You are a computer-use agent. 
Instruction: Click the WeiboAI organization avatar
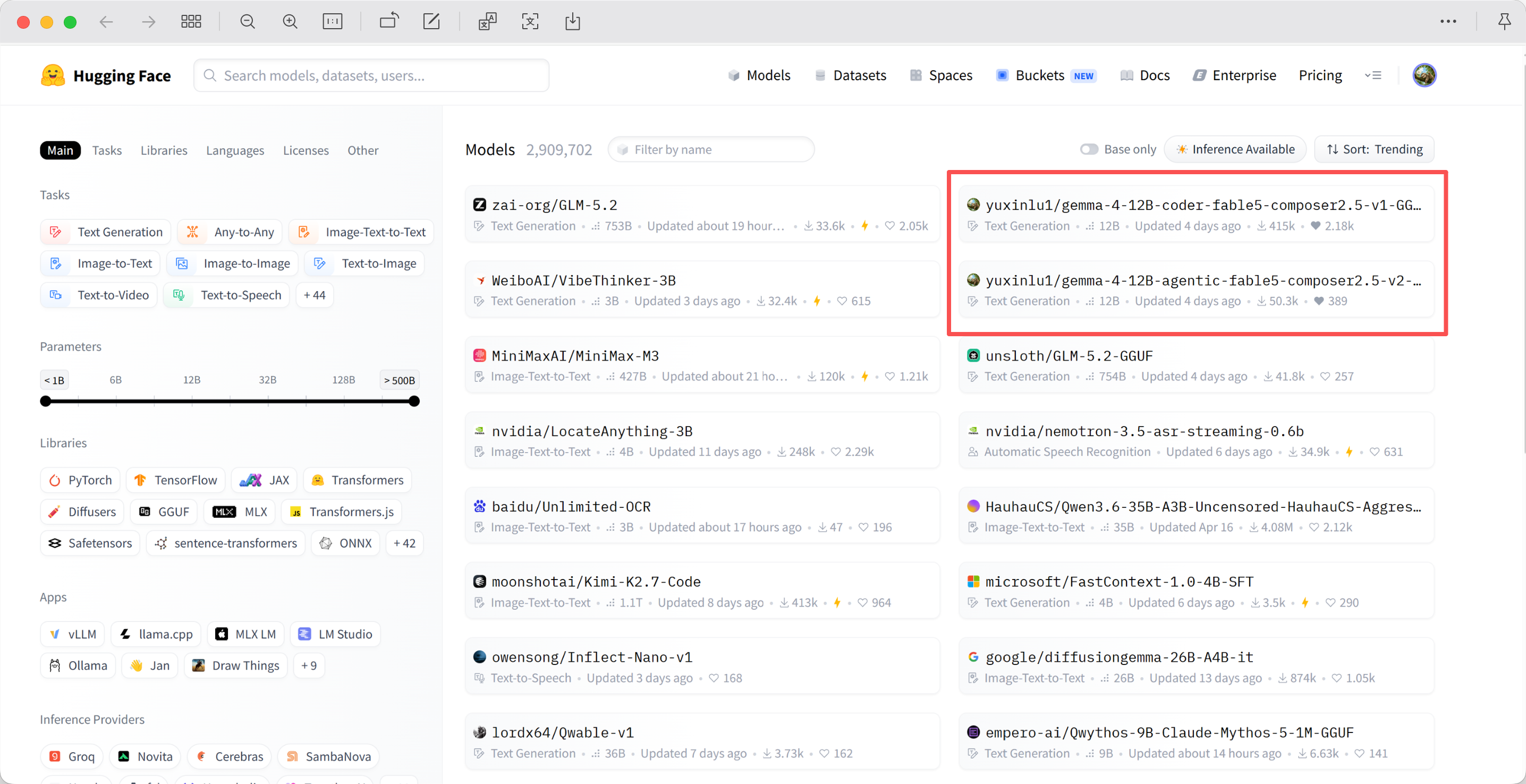480,280
